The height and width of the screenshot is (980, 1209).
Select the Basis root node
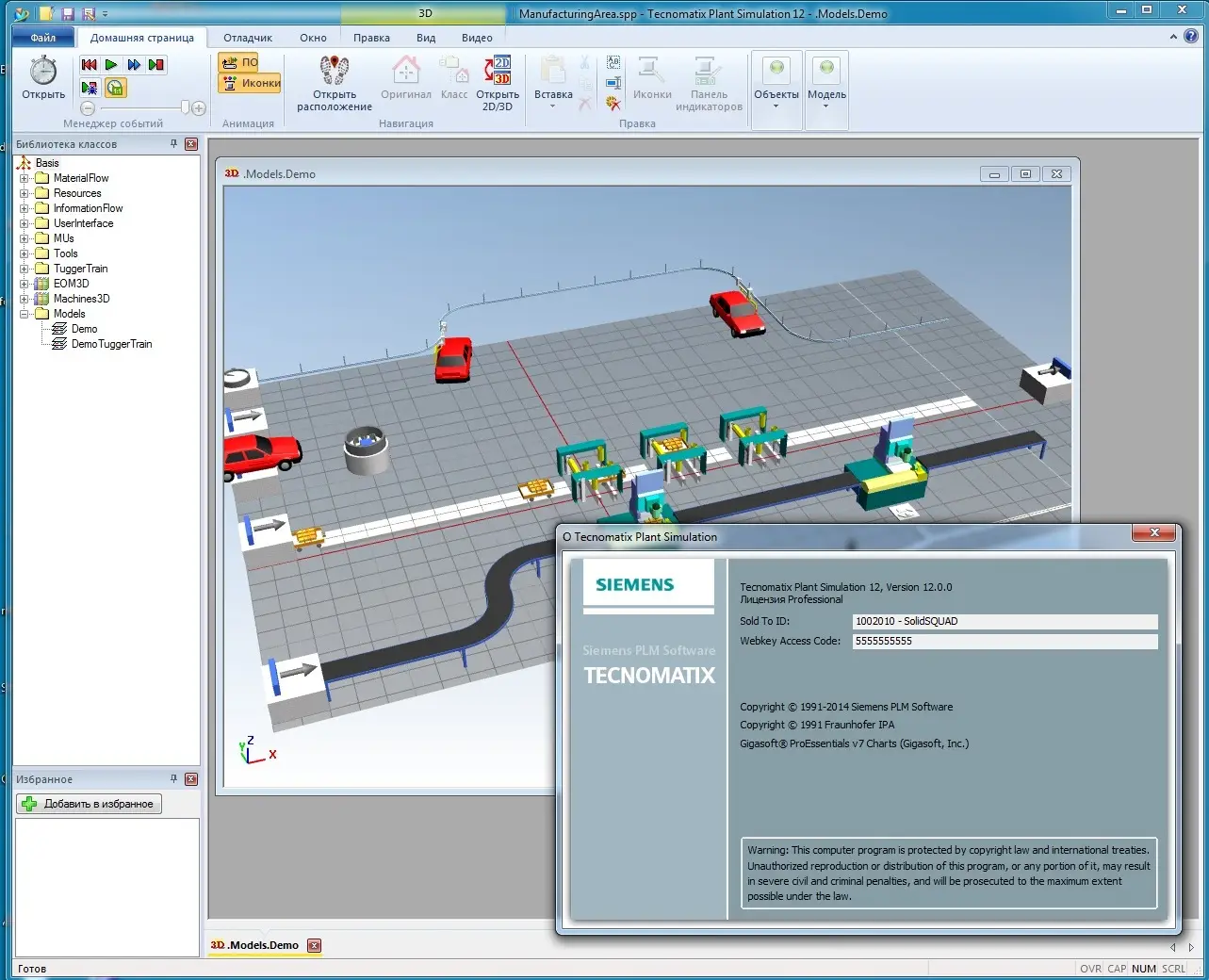point(47,163)
